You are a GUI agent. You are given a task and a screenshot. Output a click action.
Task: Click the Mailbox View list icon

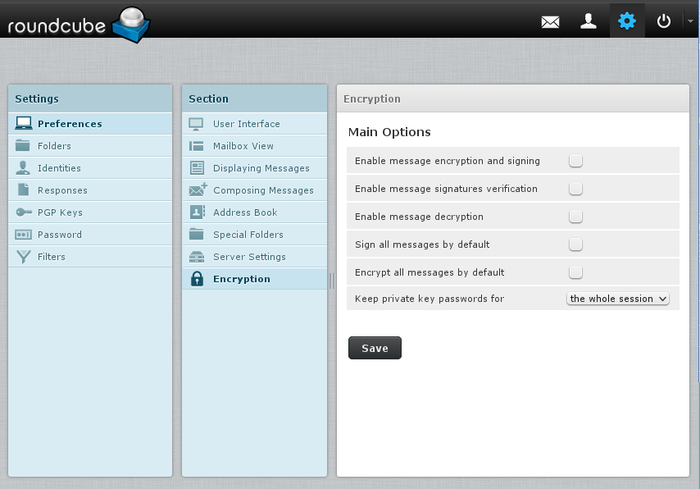(x=196, y=146)
